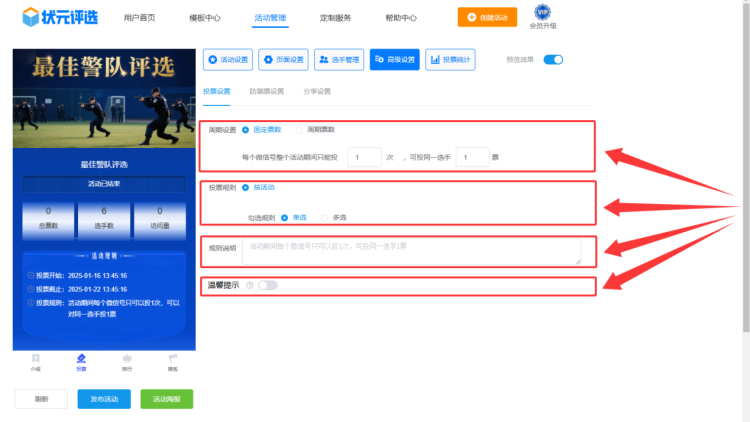Toggle the 预览效果 switch
Viewport: 750px width, 422px height.
[553, 60]
